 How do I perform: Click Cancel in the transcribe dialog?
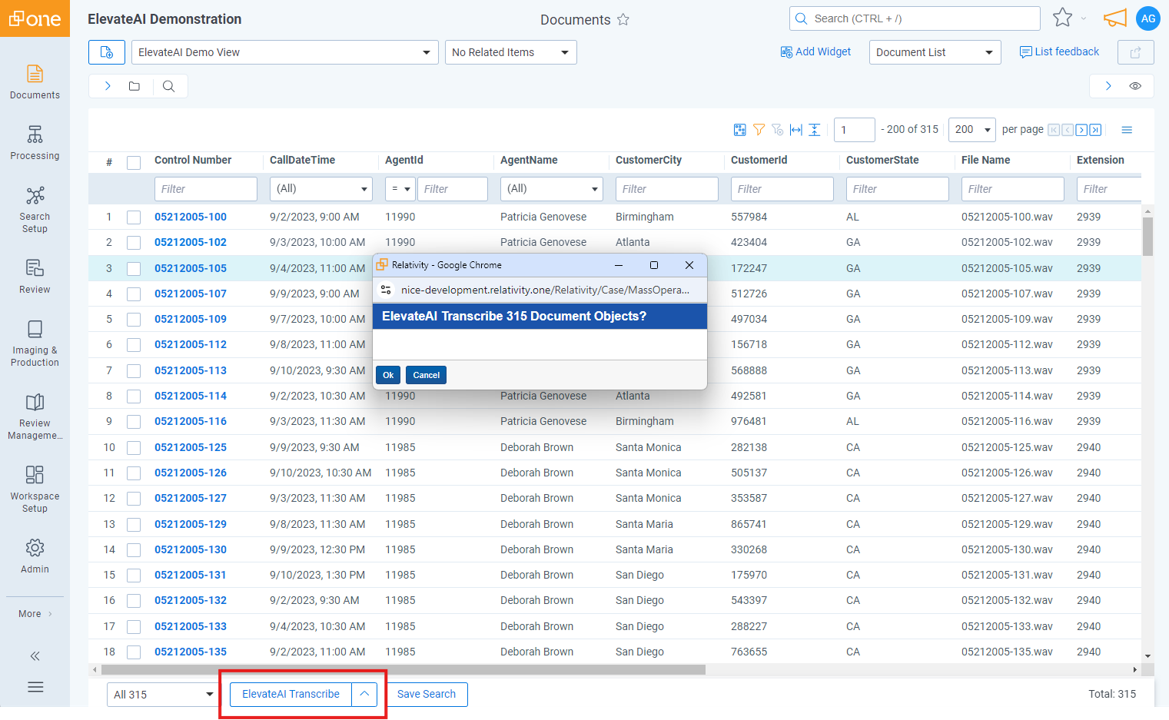click(x=426, y=375)
